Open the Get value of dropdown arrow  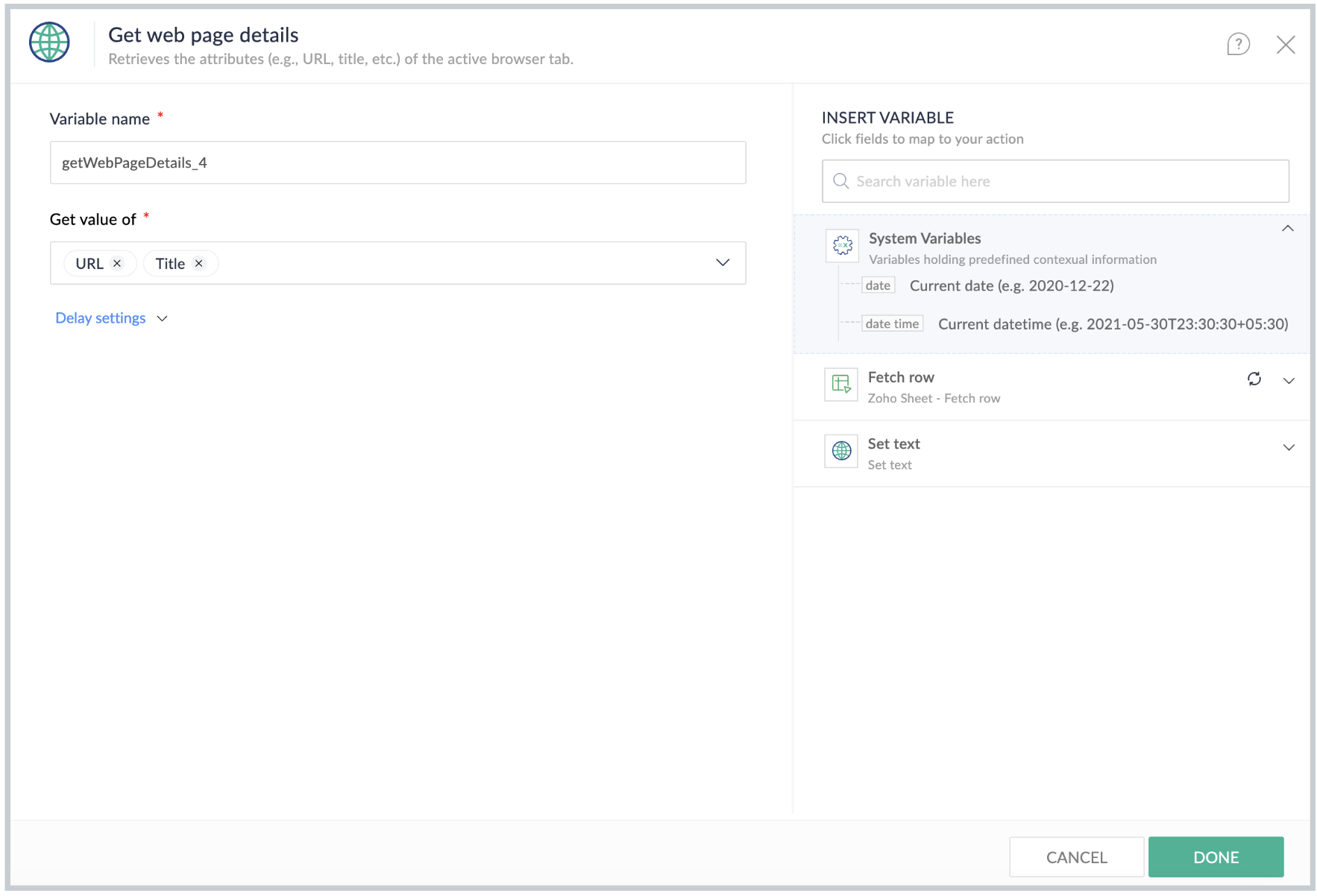click(x=723, y=262)
